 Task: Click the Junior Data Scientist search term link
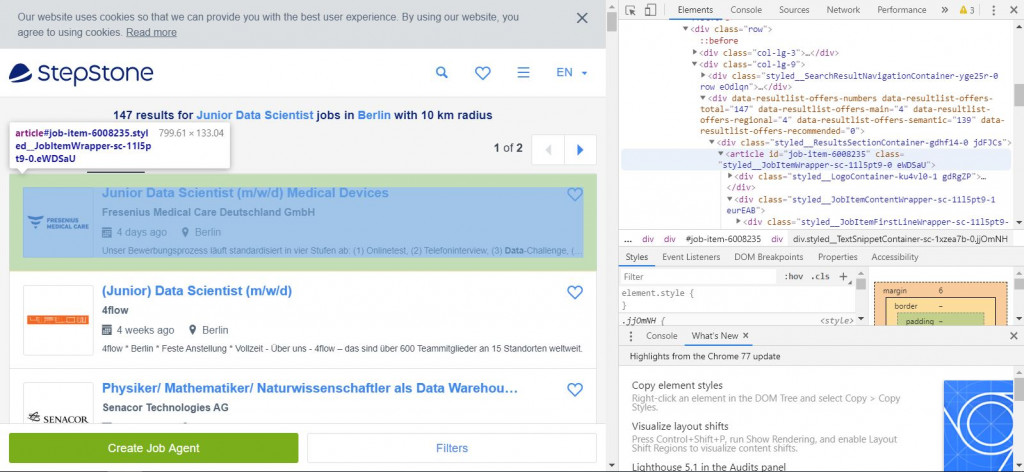[255, 115]
